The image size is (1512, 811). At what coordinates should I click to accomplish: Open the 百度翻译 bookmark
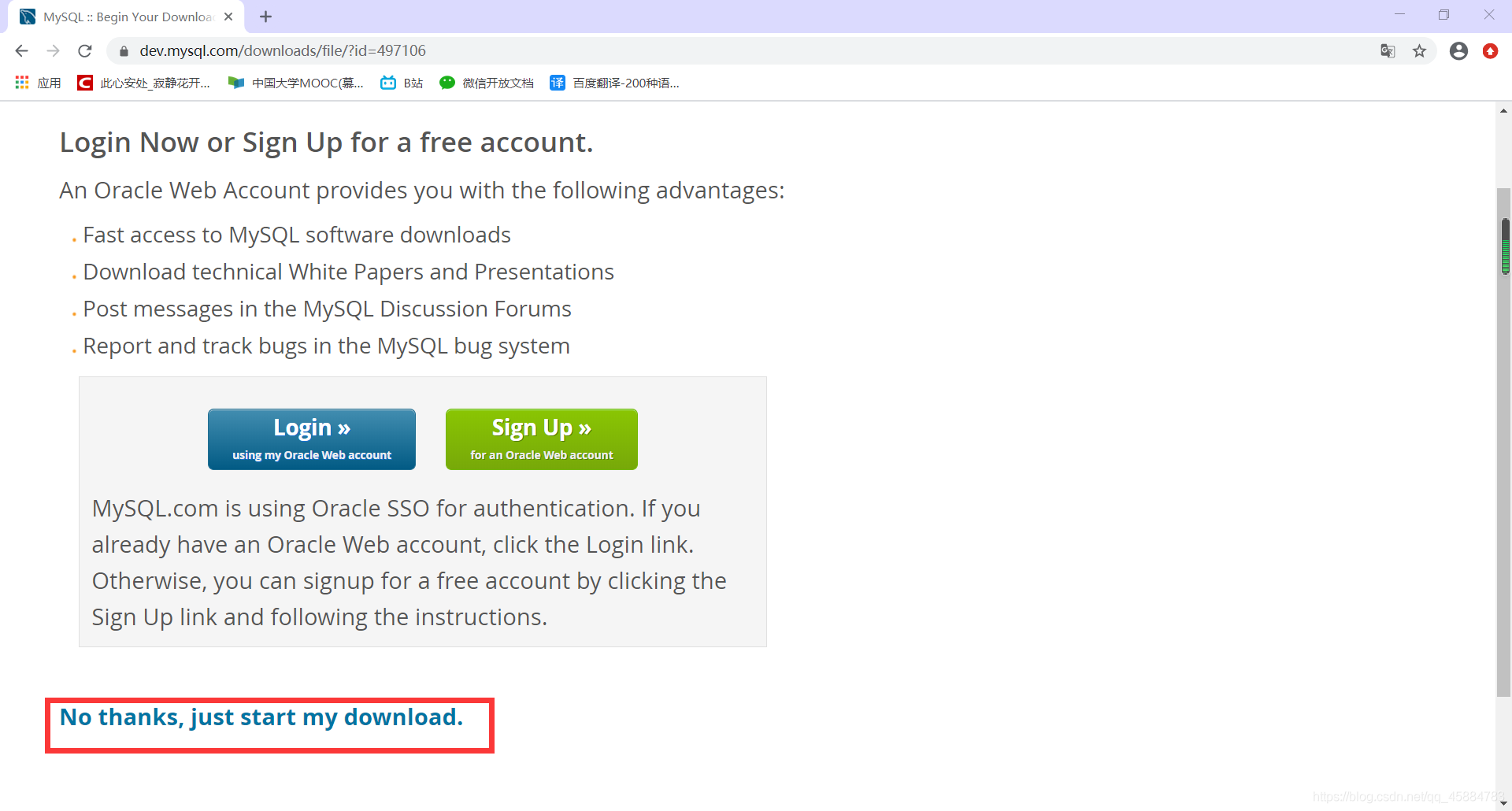(x=614, y=83)
